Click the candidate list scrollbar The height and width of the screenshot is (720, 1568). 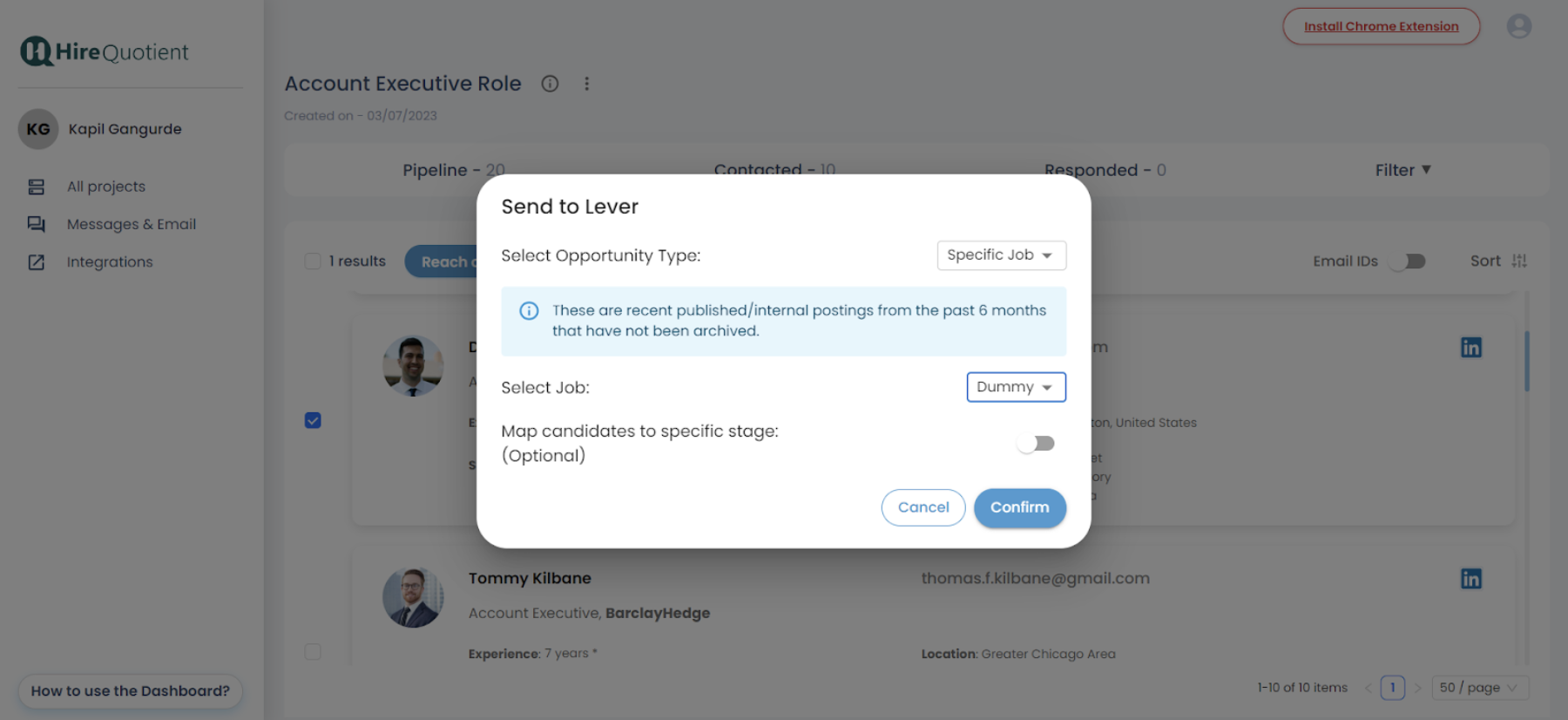point(1527,361)
